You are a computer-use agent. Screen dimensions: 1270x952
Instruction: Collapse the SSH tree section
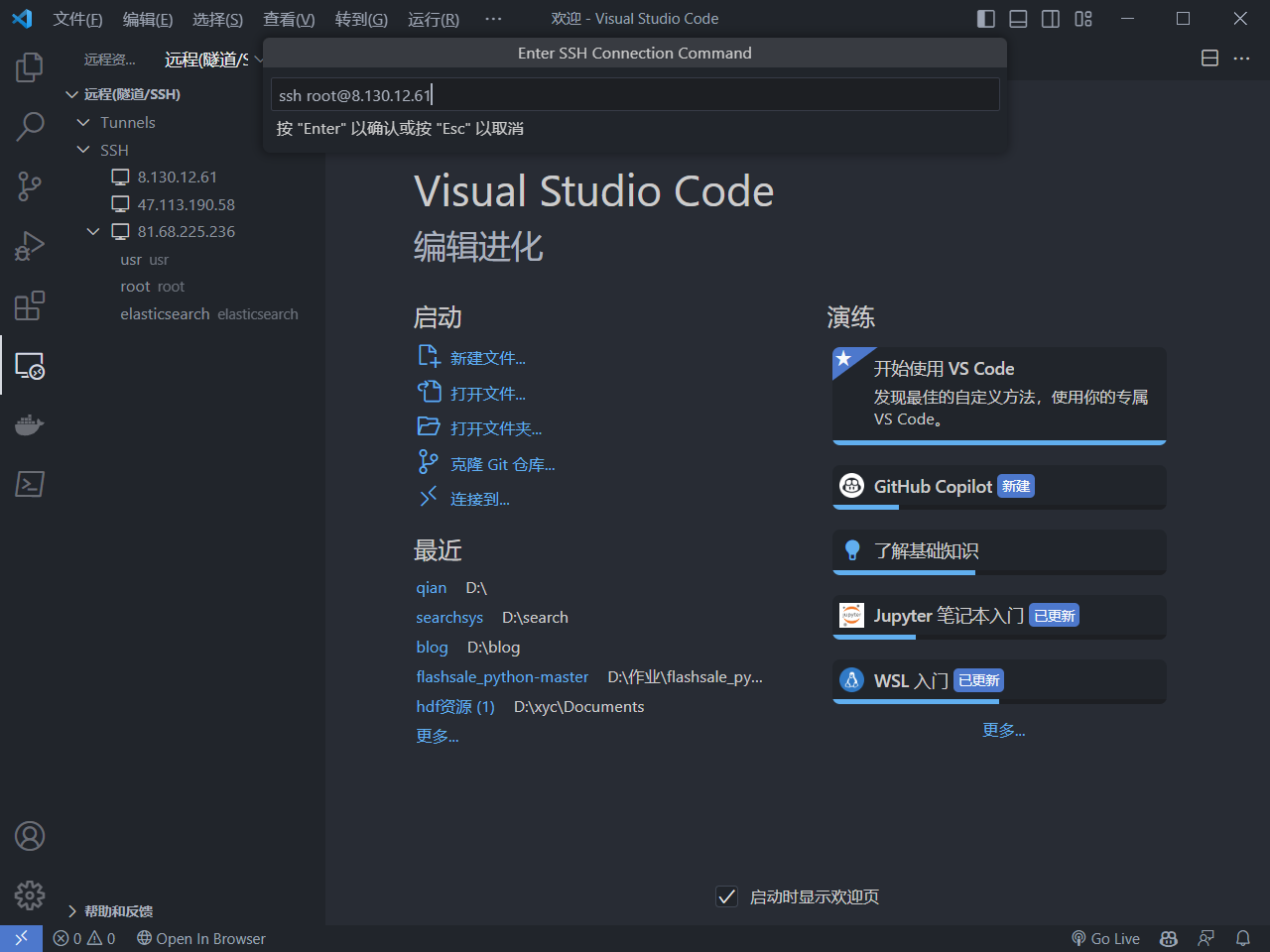point(83,150)
